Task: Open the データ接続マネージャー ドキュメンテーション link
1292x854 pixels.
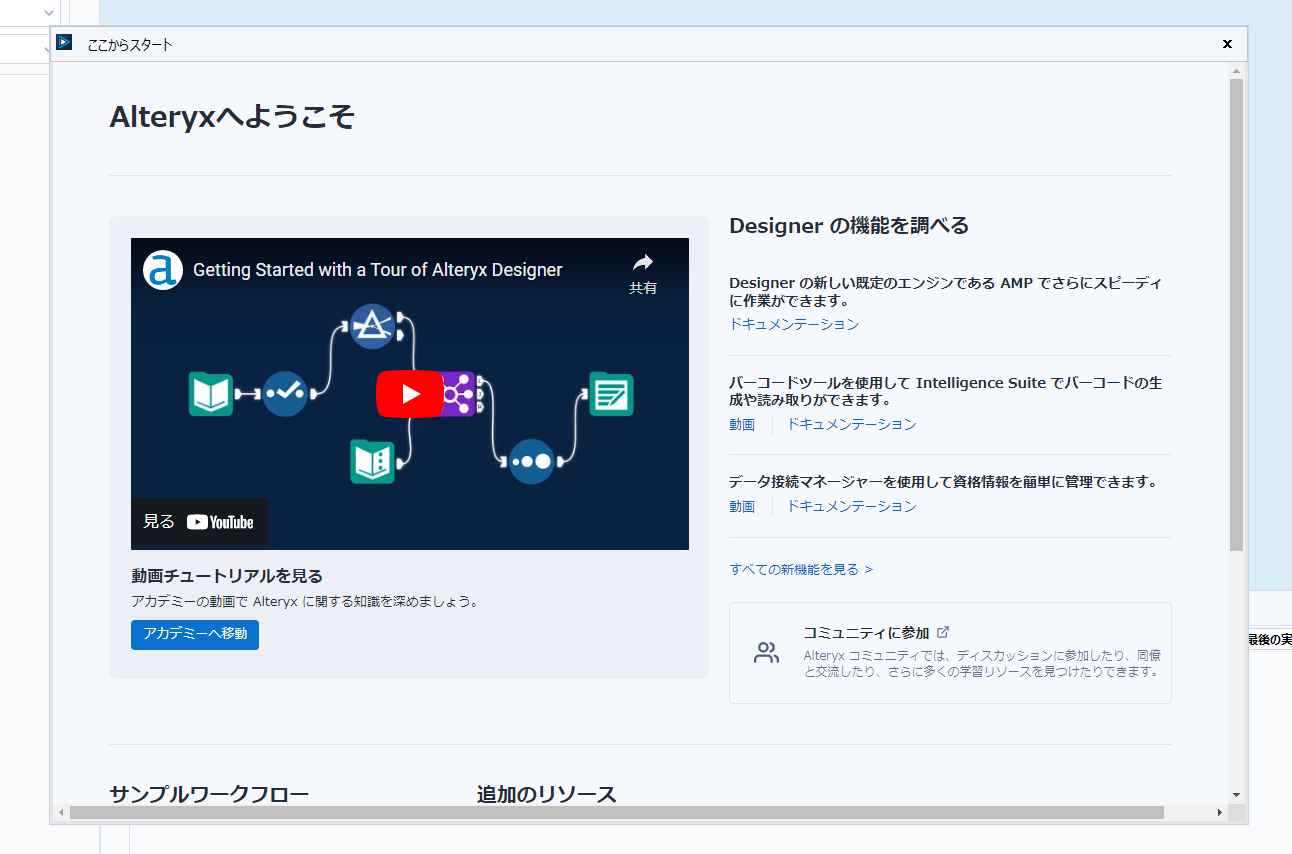Action: tap(851, 506)
